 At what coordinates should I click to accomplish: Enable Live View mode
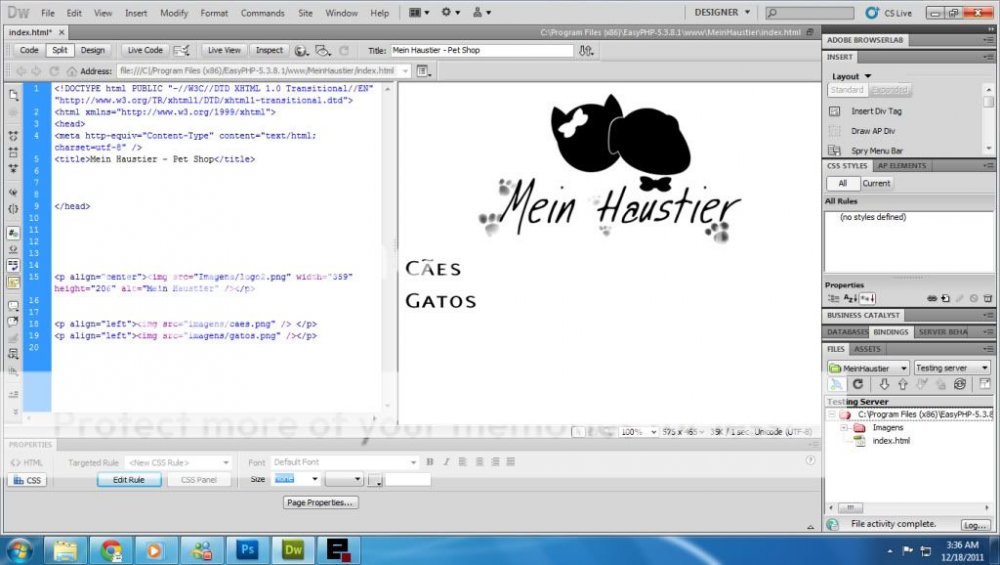coord(224,50)
